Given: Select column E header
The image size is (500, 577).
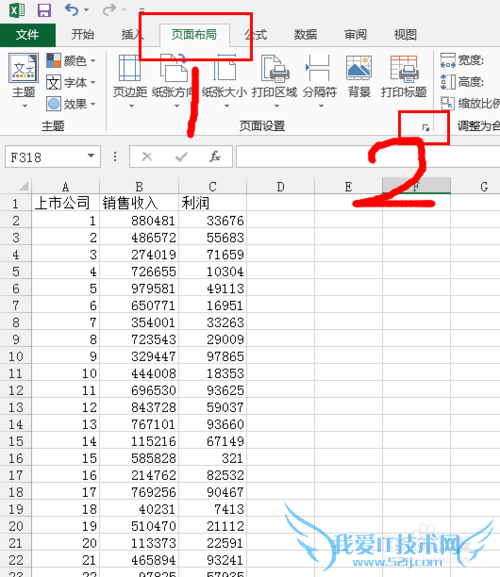Looking at the screenshot, I should coord(348,187).
